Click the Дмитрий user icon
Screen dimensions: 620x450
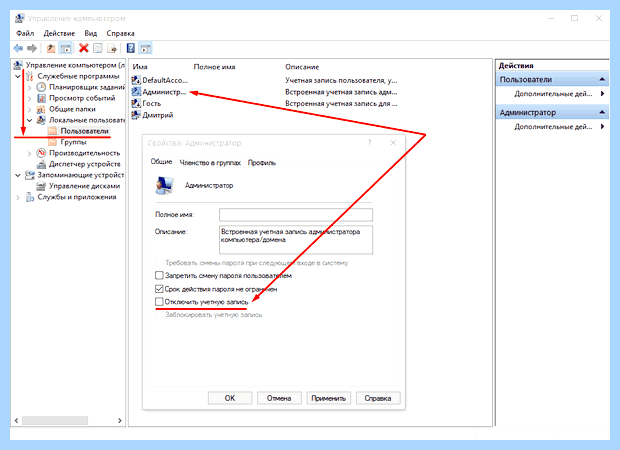[136, 115]
